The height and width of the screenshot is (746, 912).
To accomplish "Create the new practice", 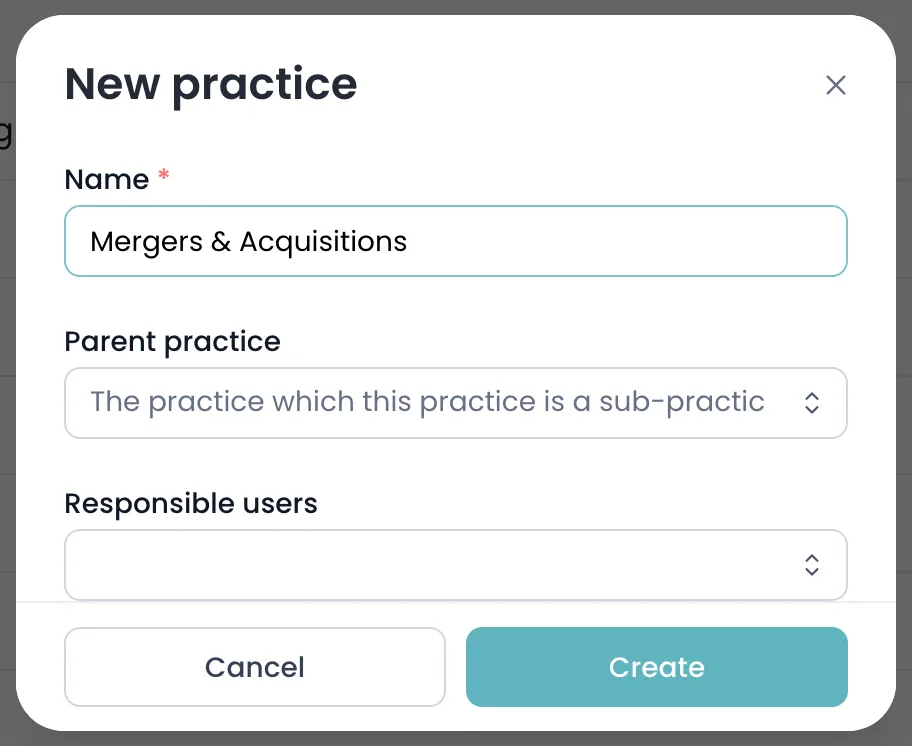I will [x=656, y=667].
